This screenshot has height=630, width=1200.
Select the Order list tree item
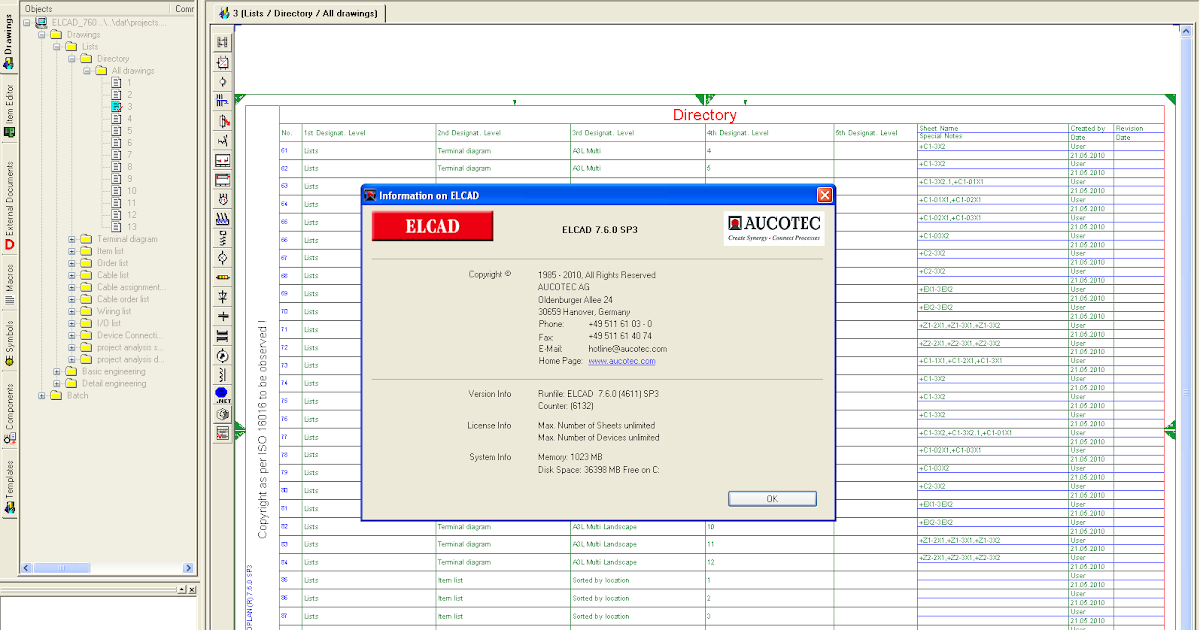point(113,263)
